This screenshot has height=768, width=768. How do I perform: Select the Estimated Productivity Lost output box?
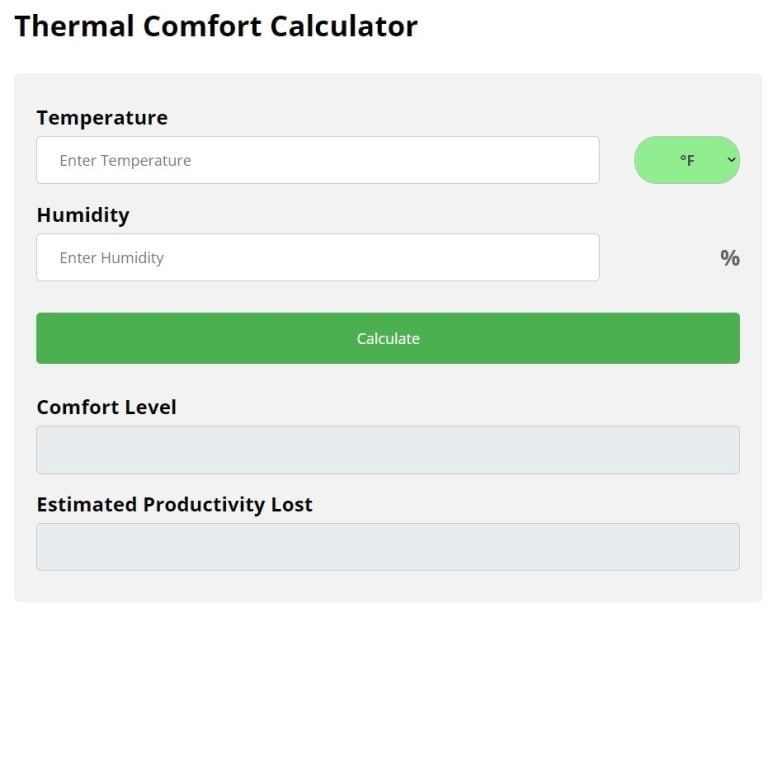pyautogui.click(x=387, y=547)
